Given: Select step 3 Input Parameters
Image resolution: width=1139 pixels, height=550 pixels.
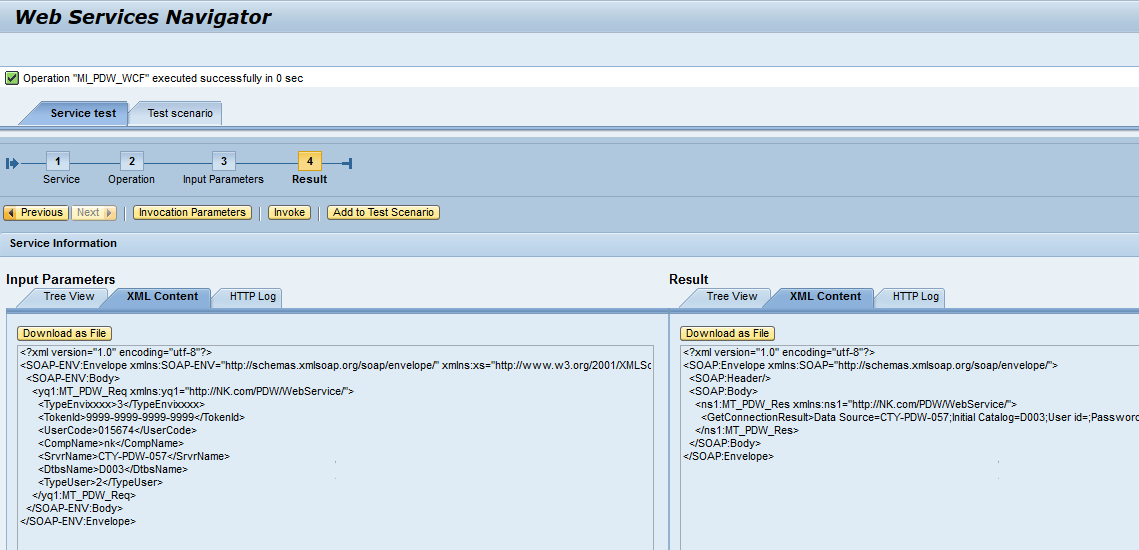Looking at the screenshot, I should coord(223,162).
